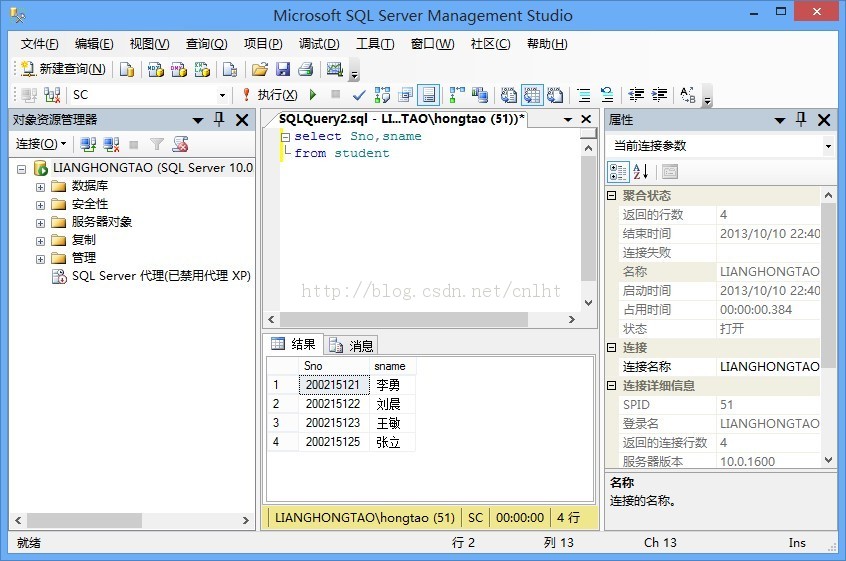Open Activity Monitor toolbar icon
Screen dimensions: 846x561
(335, 69)
